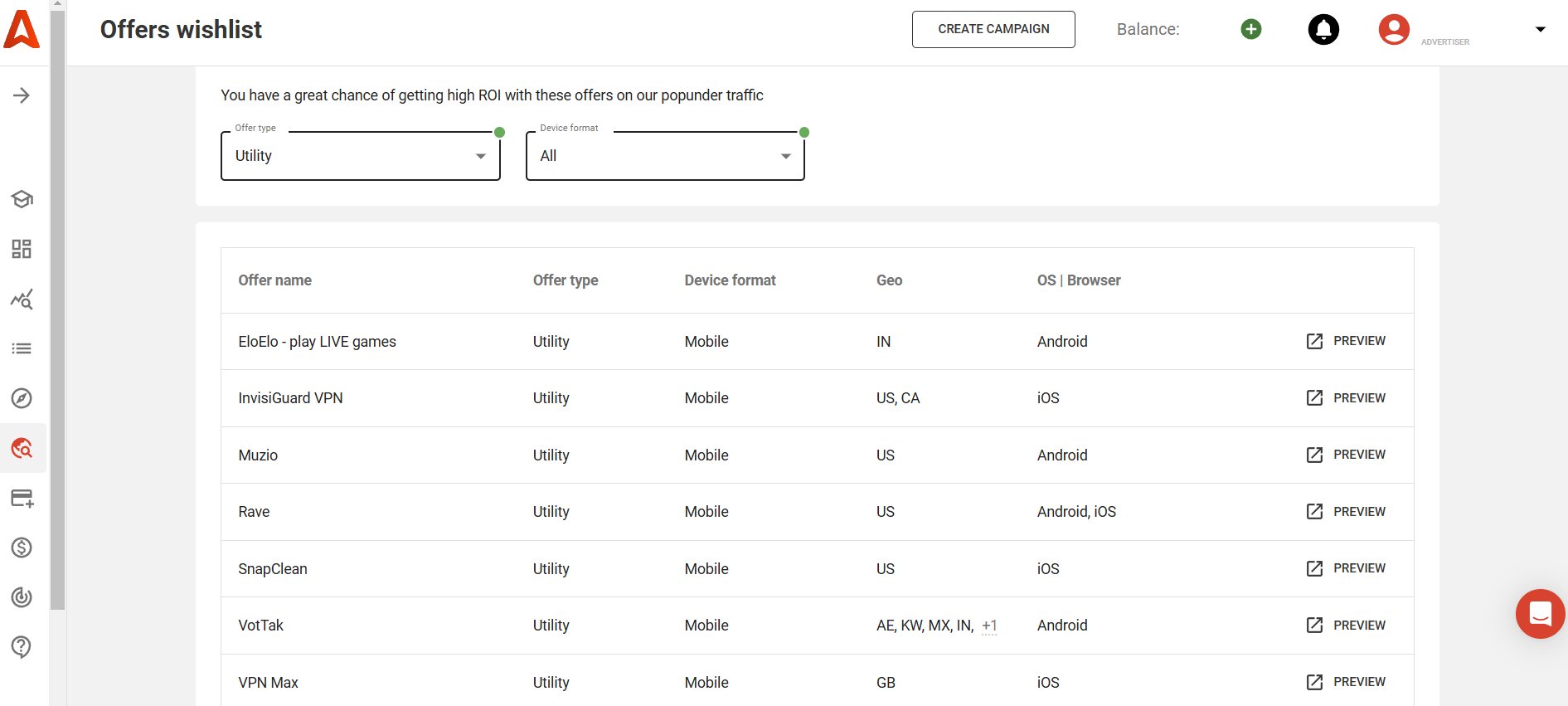The width and height of the screenshot is (1568, 706).
Task: Open the dollar sign finance icon
Action: [22, 548]
